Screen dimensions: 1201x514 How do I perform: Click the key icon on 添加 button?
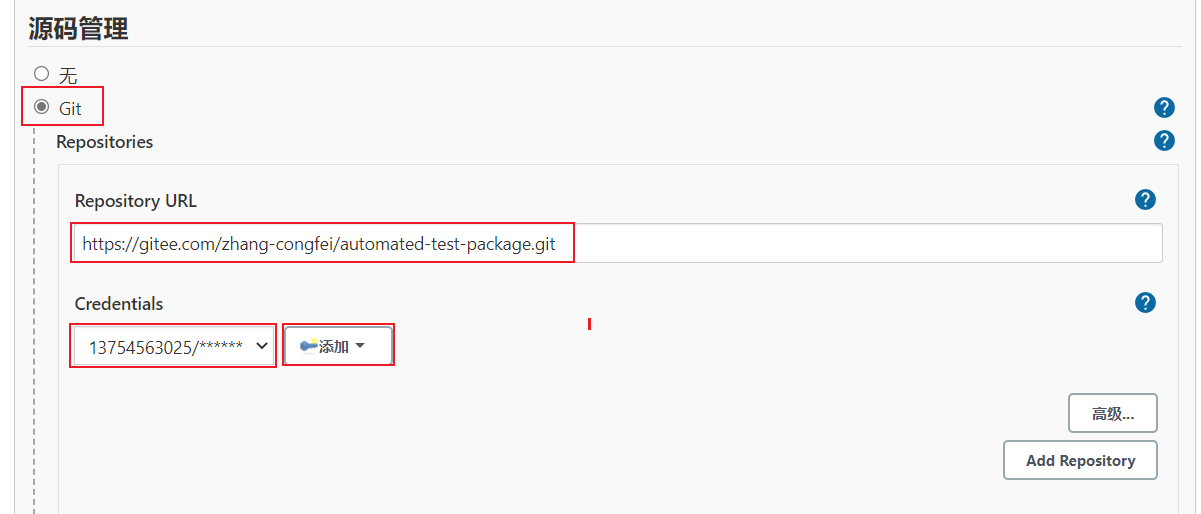tap(308, 346)
